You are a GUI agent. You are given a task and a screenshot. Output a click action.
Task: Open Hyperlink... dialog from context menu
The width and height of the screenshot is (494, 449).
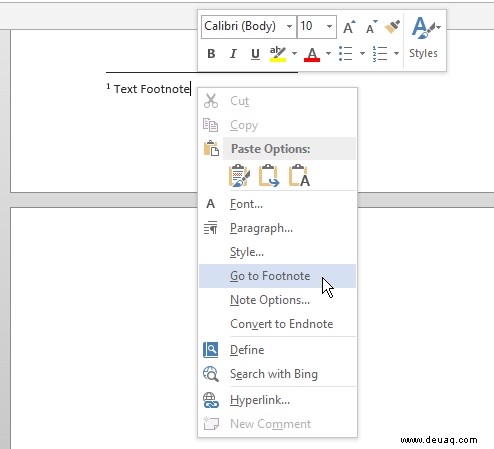tap(277, 400)
